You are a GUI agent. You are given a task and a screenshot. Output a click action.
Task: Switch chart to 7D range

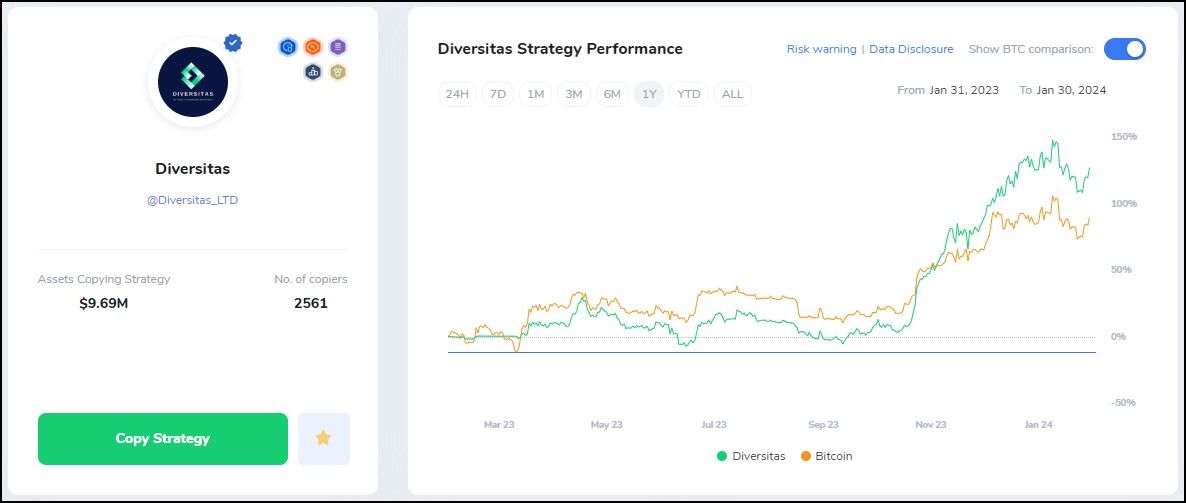tap(497, 94)
